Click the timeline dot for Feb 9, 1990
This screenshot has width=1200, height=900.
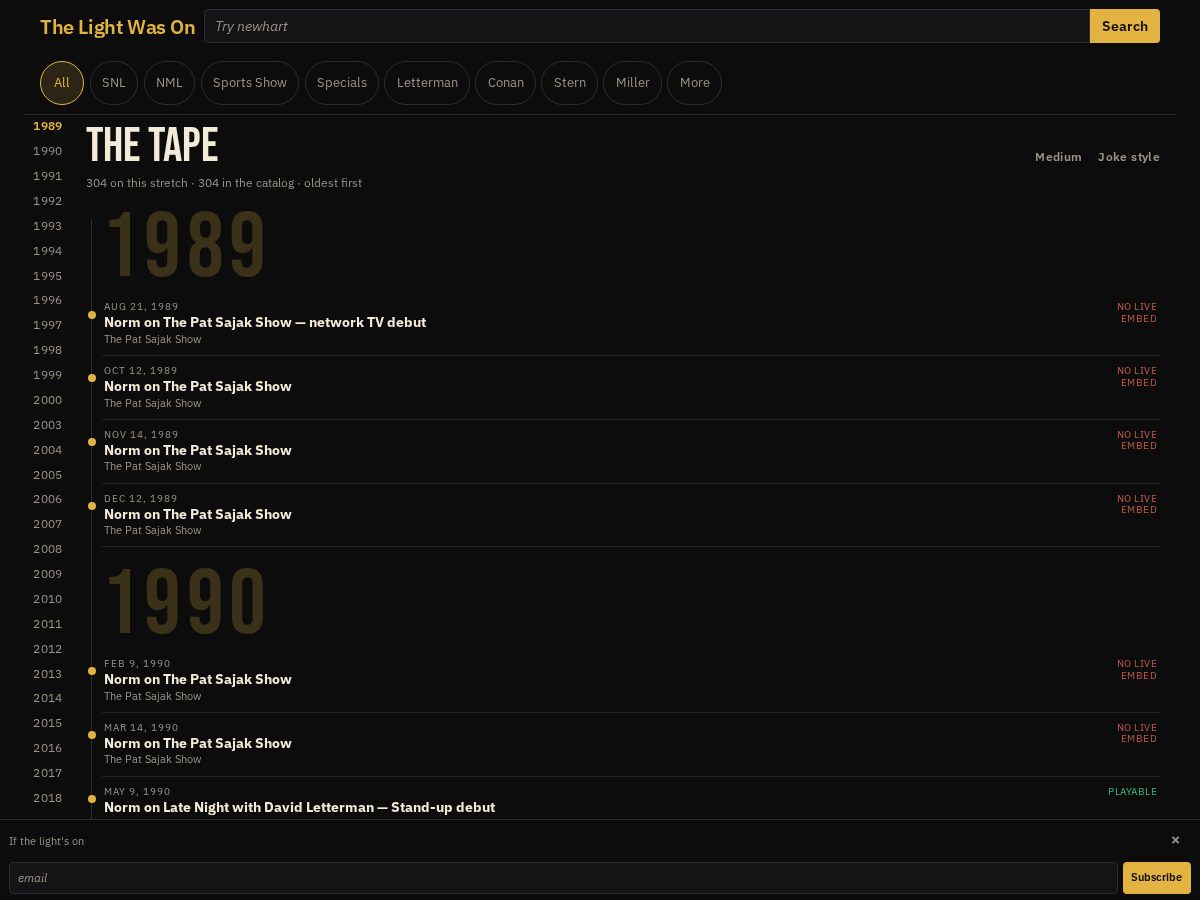click(92, 671)
